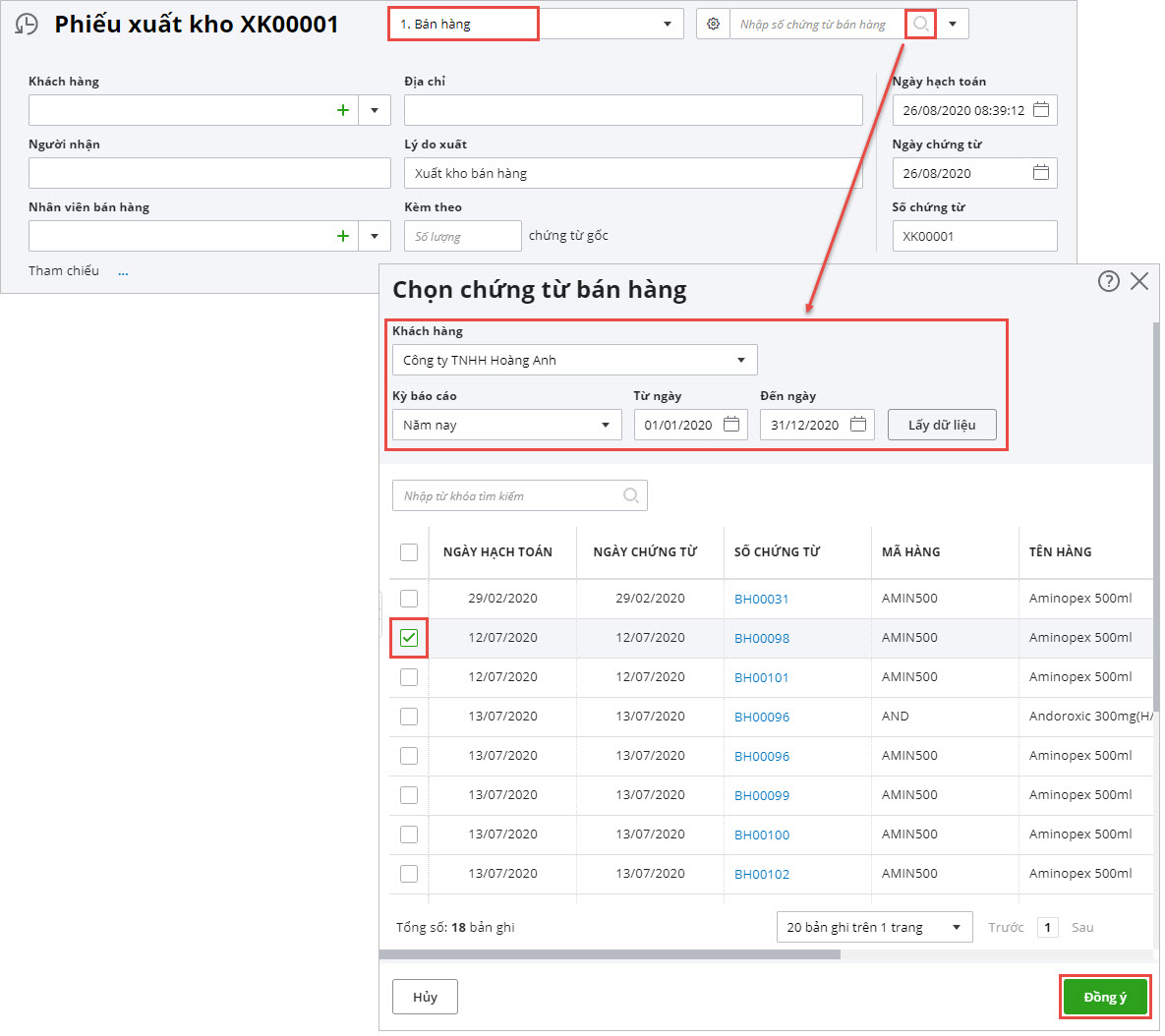Click the help question mark icon in dialog

pos(1108,282)
